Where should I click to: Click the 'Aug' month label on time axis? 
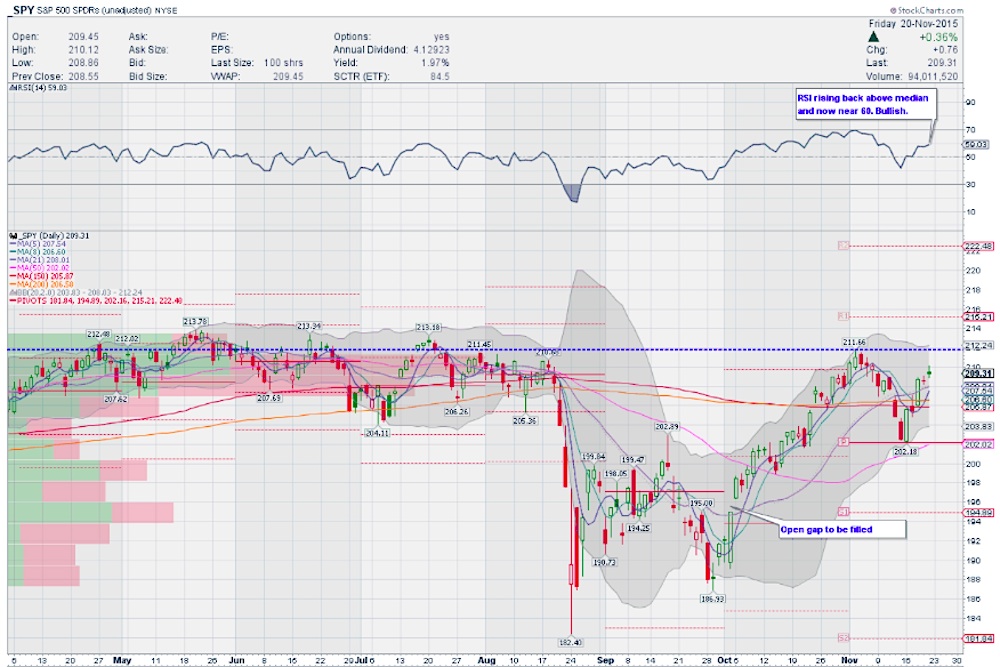click(487, 661)
